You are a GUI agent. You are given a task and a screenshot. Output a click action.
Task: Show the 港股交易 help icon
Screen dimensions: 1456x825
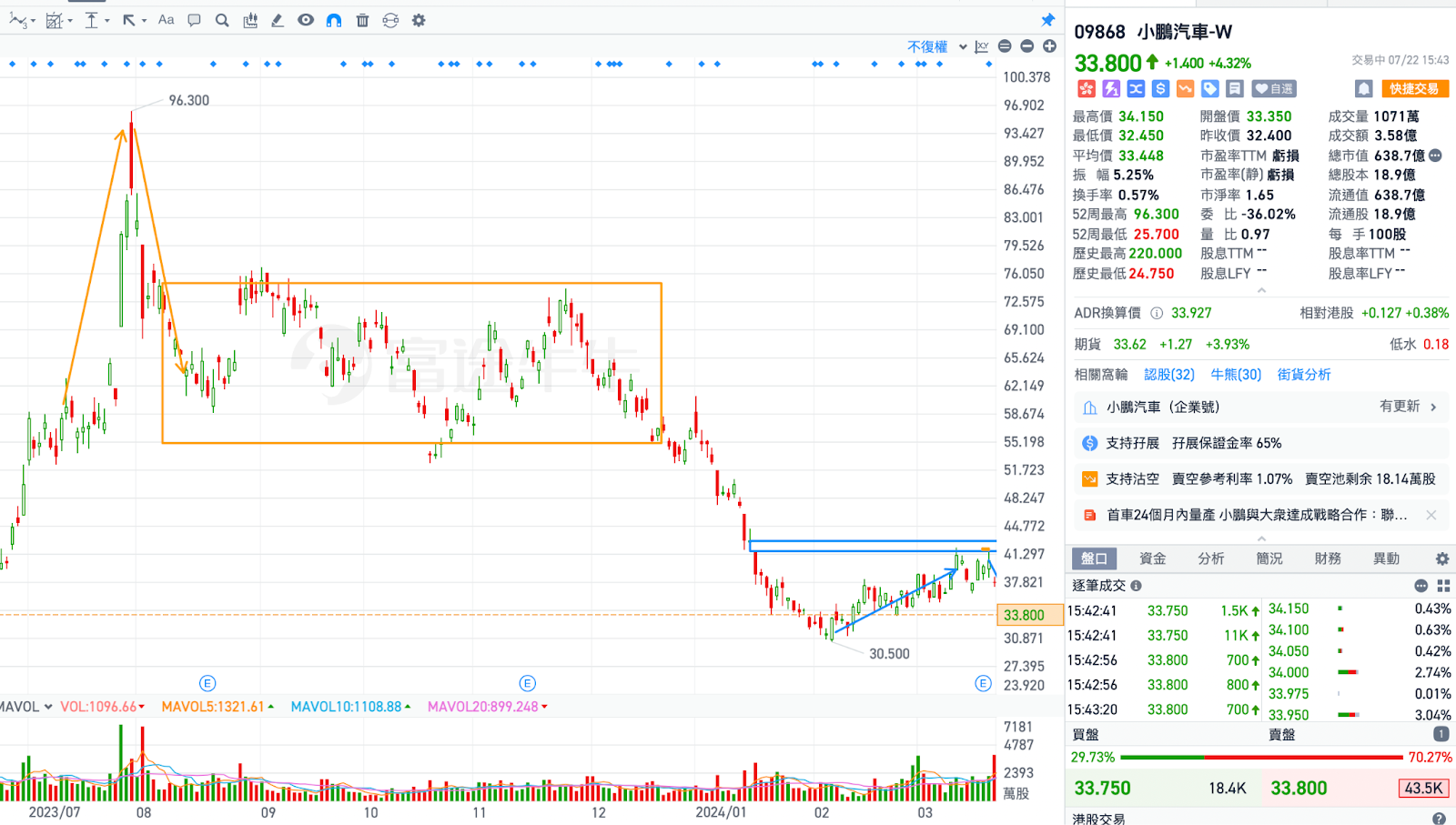coord(1440,819)
